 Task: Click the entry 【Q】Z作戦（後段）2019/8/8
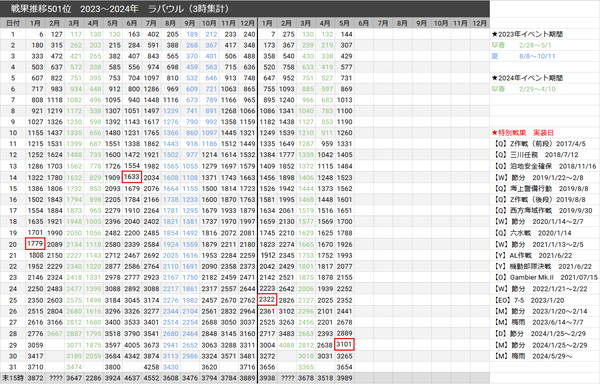pyautogui.click(x=539, y=200)
